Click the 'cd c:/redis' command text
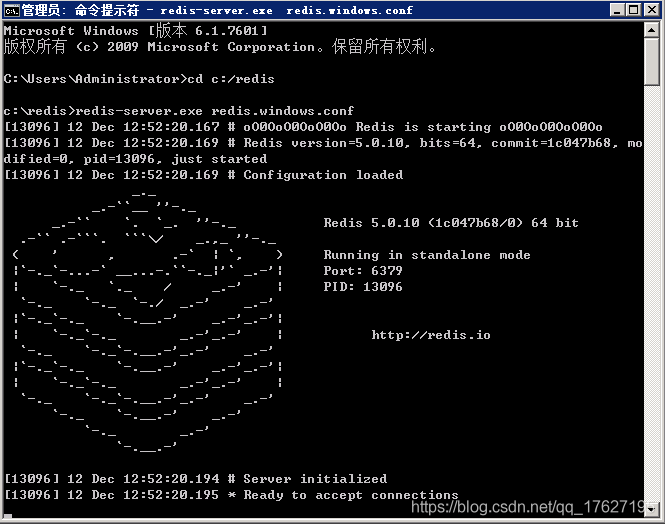The height and width of the screenshot is (526, 665). click(x=231, y=79)
